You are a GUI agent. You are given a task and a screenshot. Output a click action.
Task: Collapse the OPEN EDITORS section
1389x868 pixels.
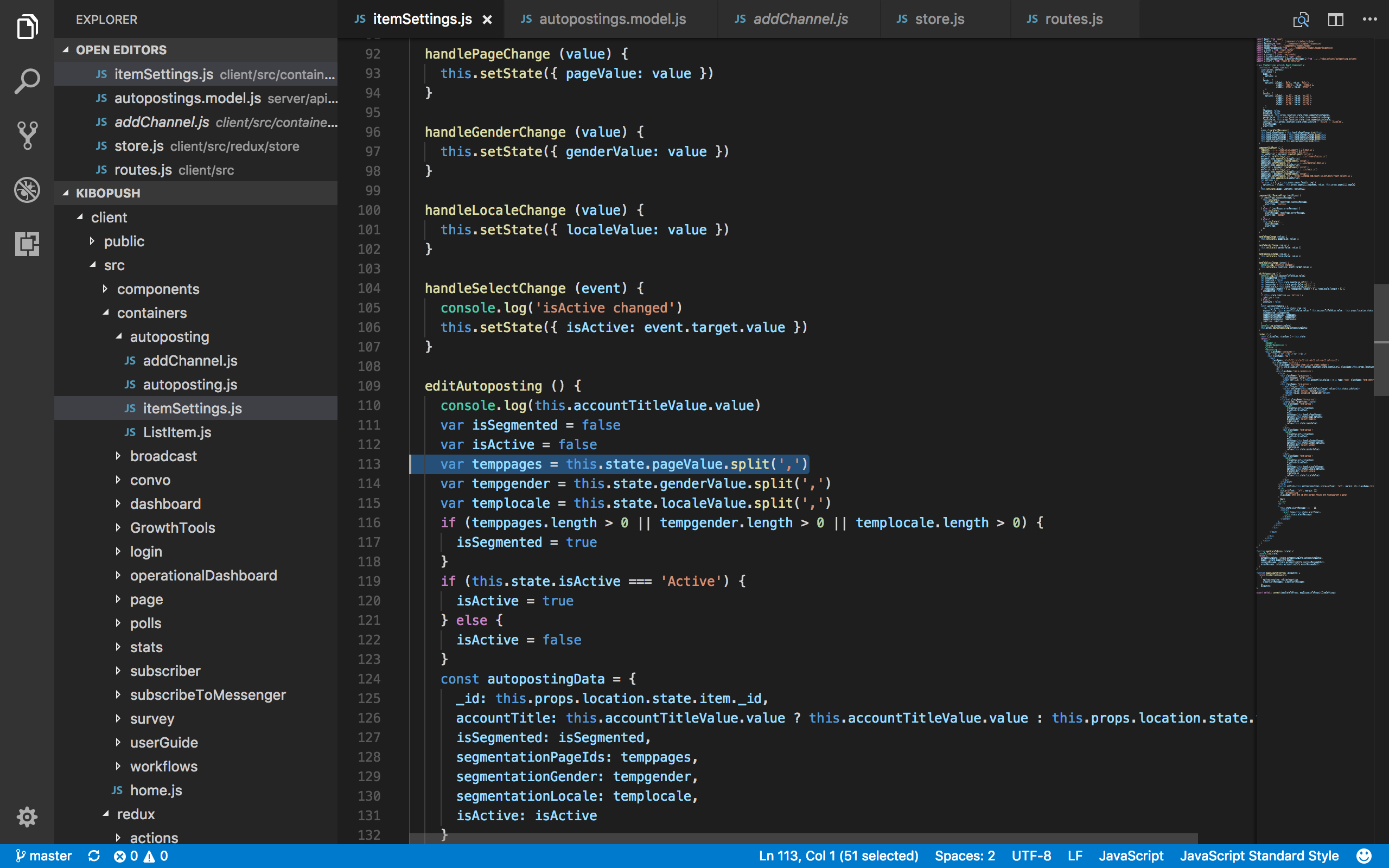[x=196, y=50]
